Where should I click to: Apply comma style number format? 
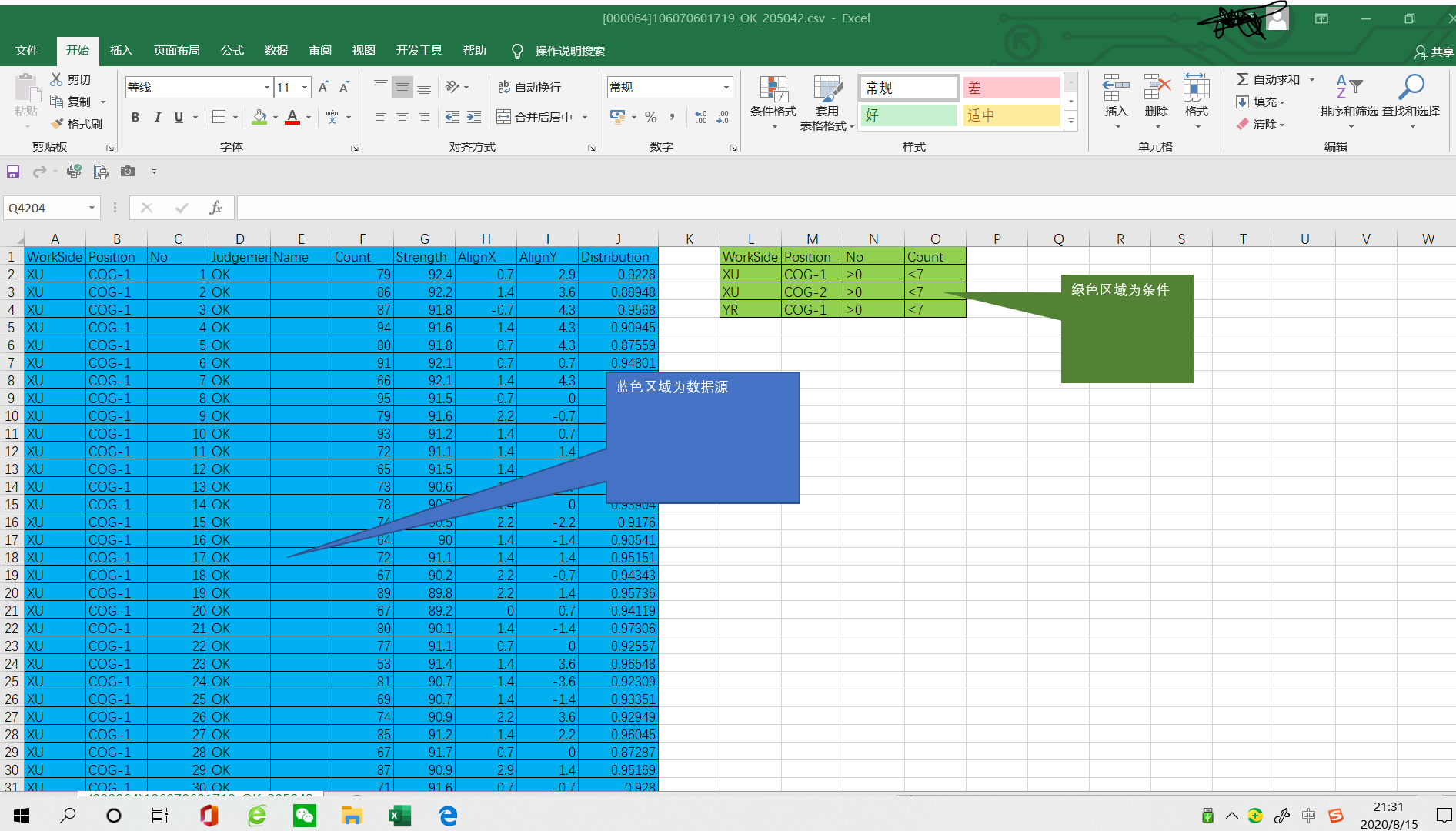673,117
